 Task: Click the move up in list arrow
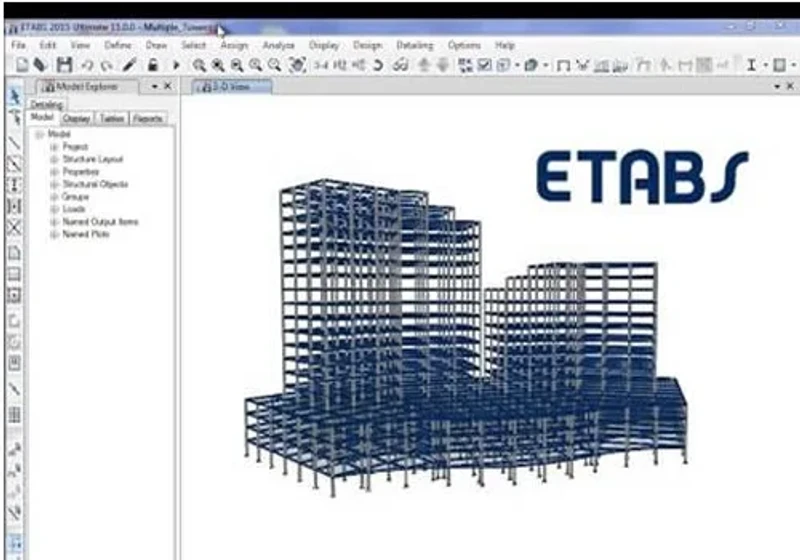(x=424, y=65)
